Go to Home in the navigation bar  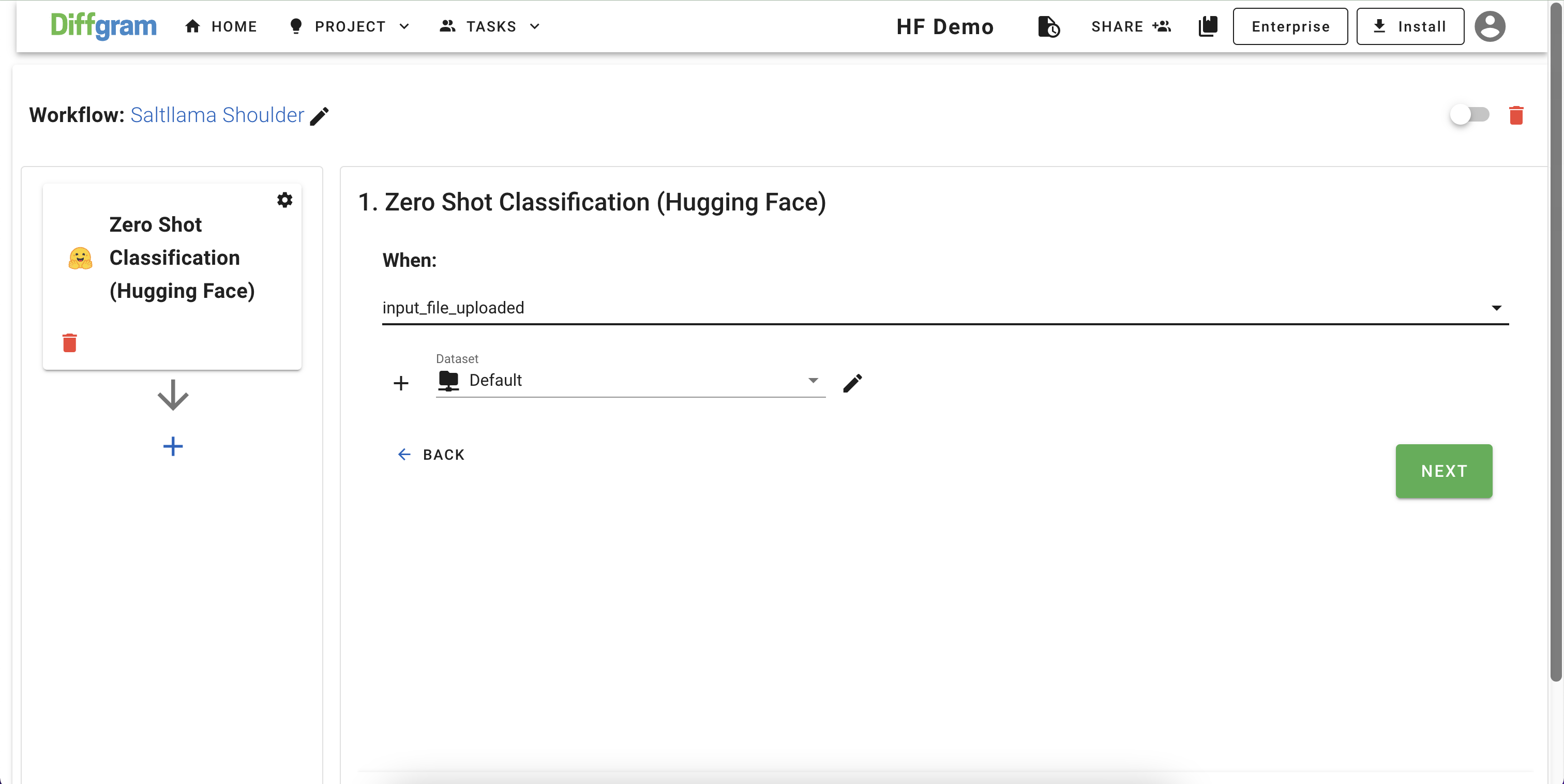coord(221,27)
